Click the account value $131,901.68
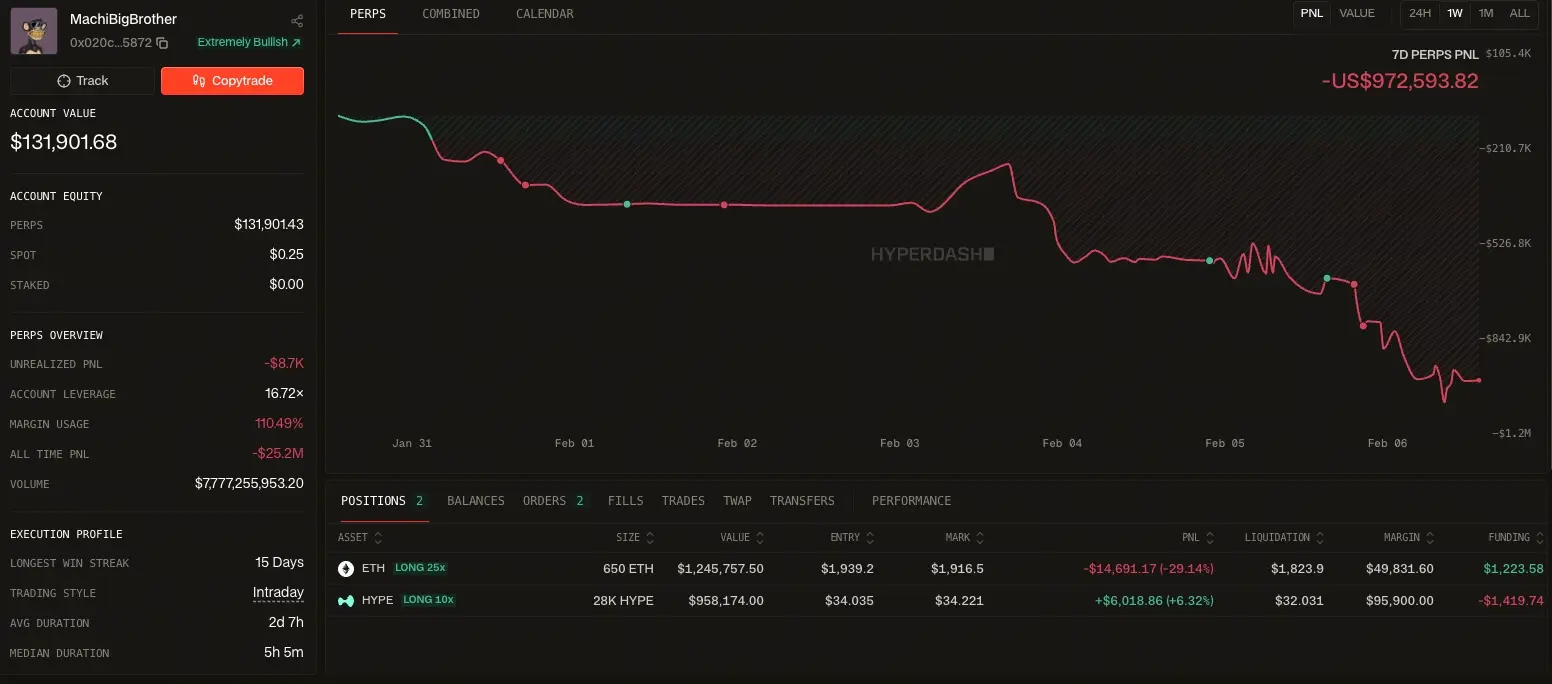The image size is (1552, 684). click(64, 142)
